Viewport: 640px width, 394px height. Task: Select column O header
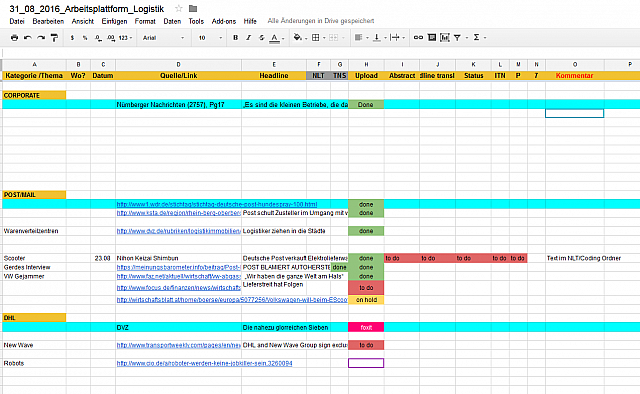(575, 65)
